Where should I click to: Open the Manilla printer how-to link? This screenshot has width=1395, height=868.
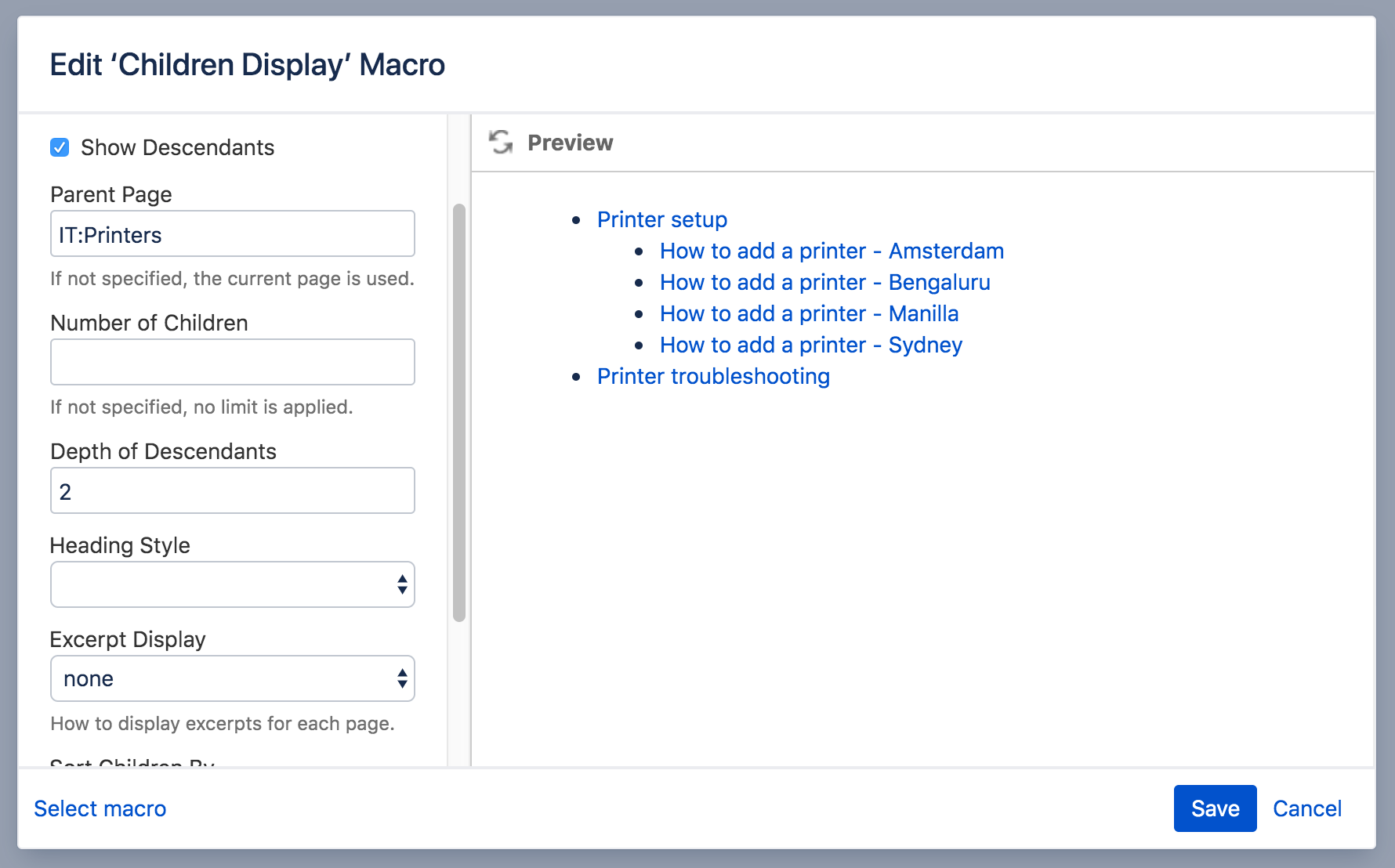809,313
